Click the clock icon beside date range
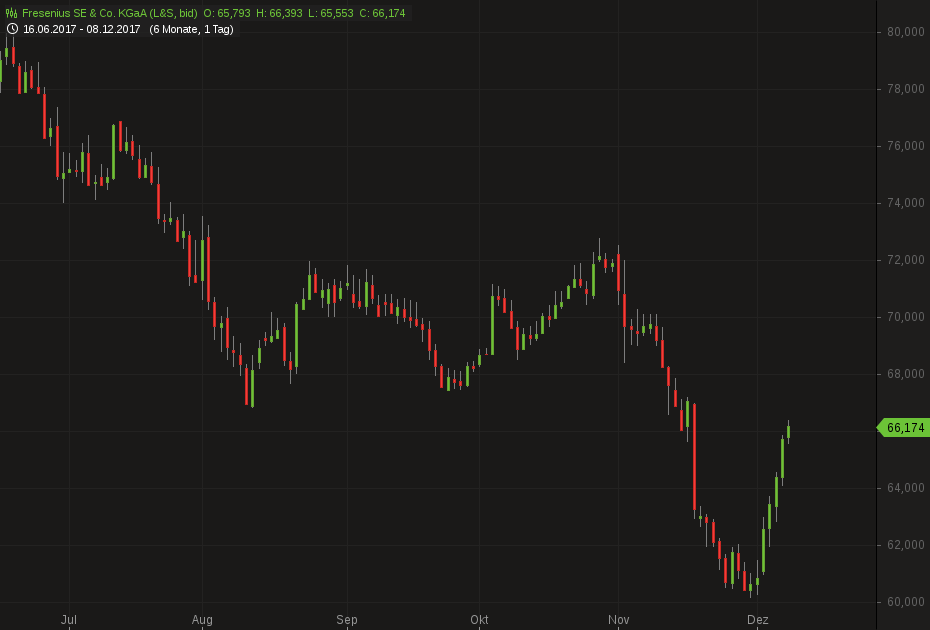This screenshot has width=930, height=630. (12, 29)
